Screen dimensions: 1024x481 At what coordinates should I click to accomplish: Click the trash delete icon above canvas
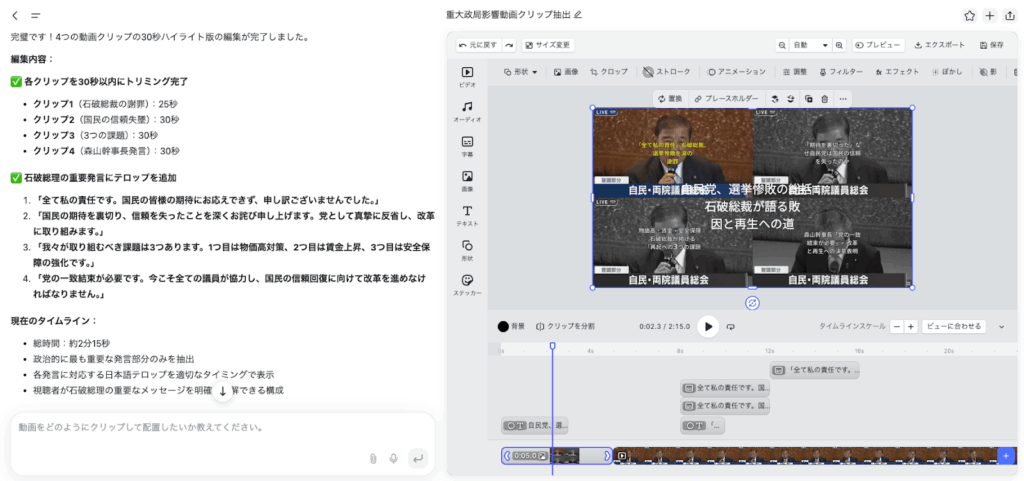(824, 99)
